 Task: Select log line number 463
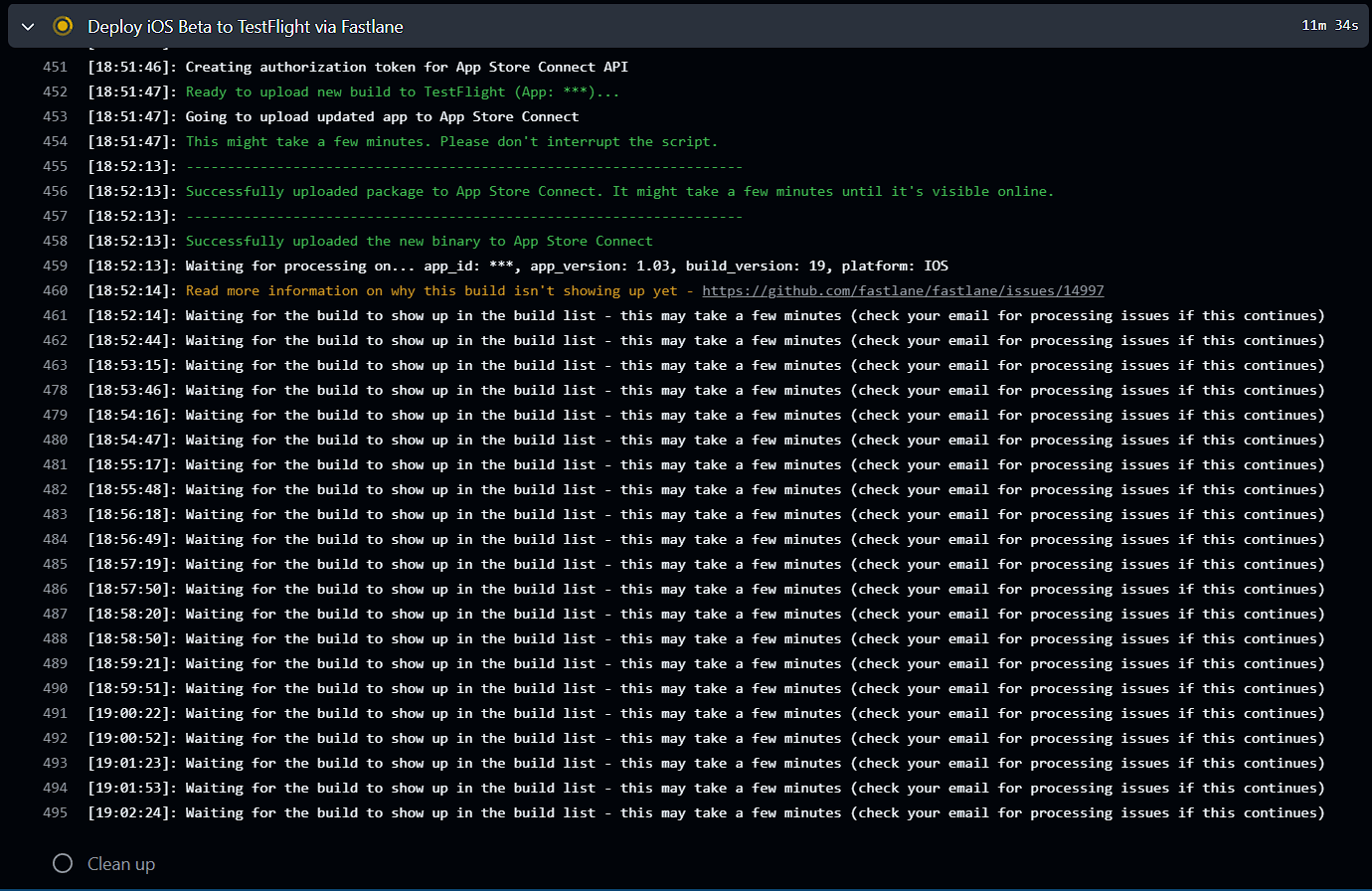56,365
